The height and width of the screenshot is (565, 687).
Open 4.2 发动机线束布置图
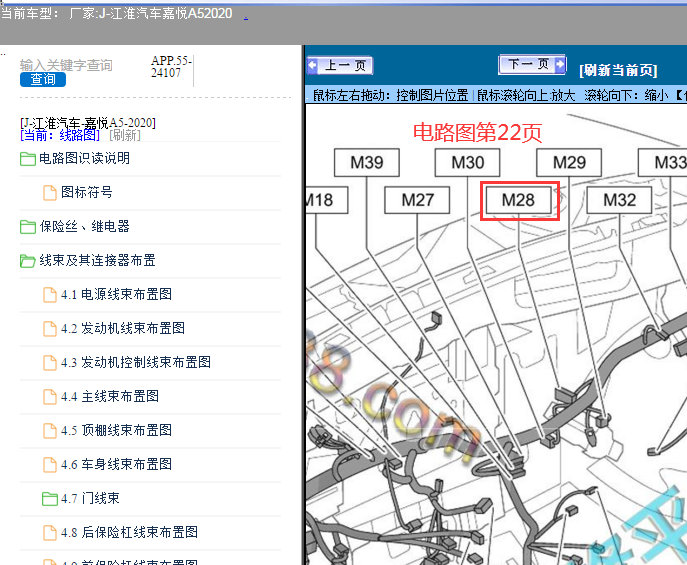[123, 328]
